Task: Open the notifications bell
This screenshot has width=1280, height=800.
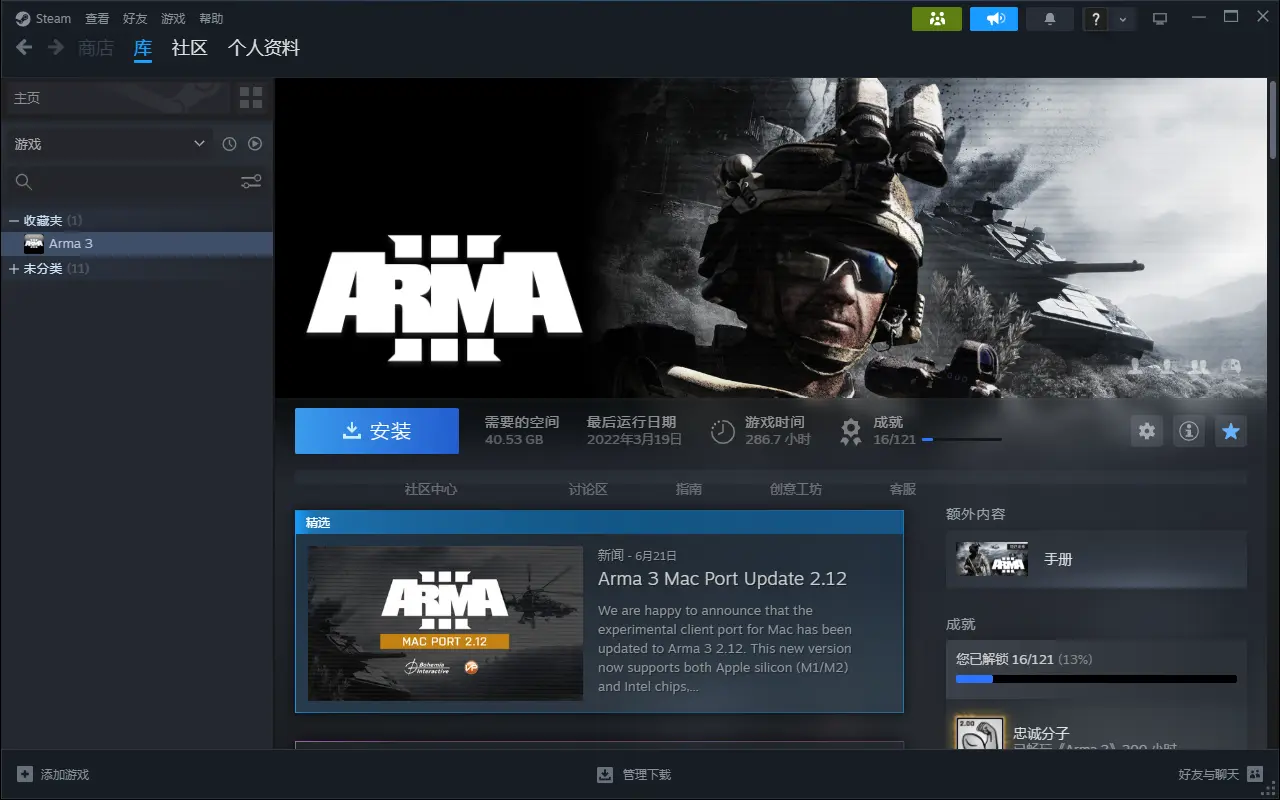Action: [x=1050, y=19]
